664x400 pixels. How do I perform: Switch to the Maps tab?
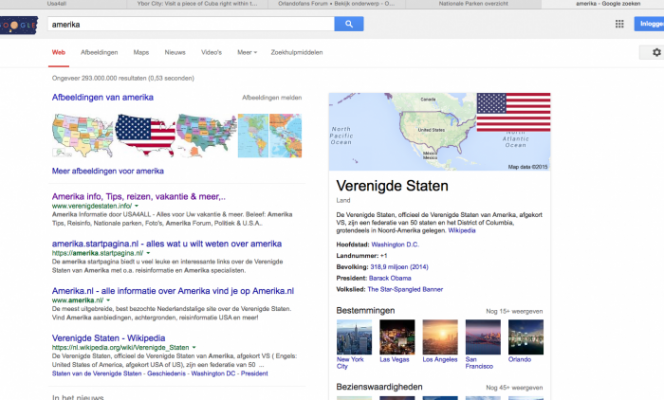click(x=141, y=52)
